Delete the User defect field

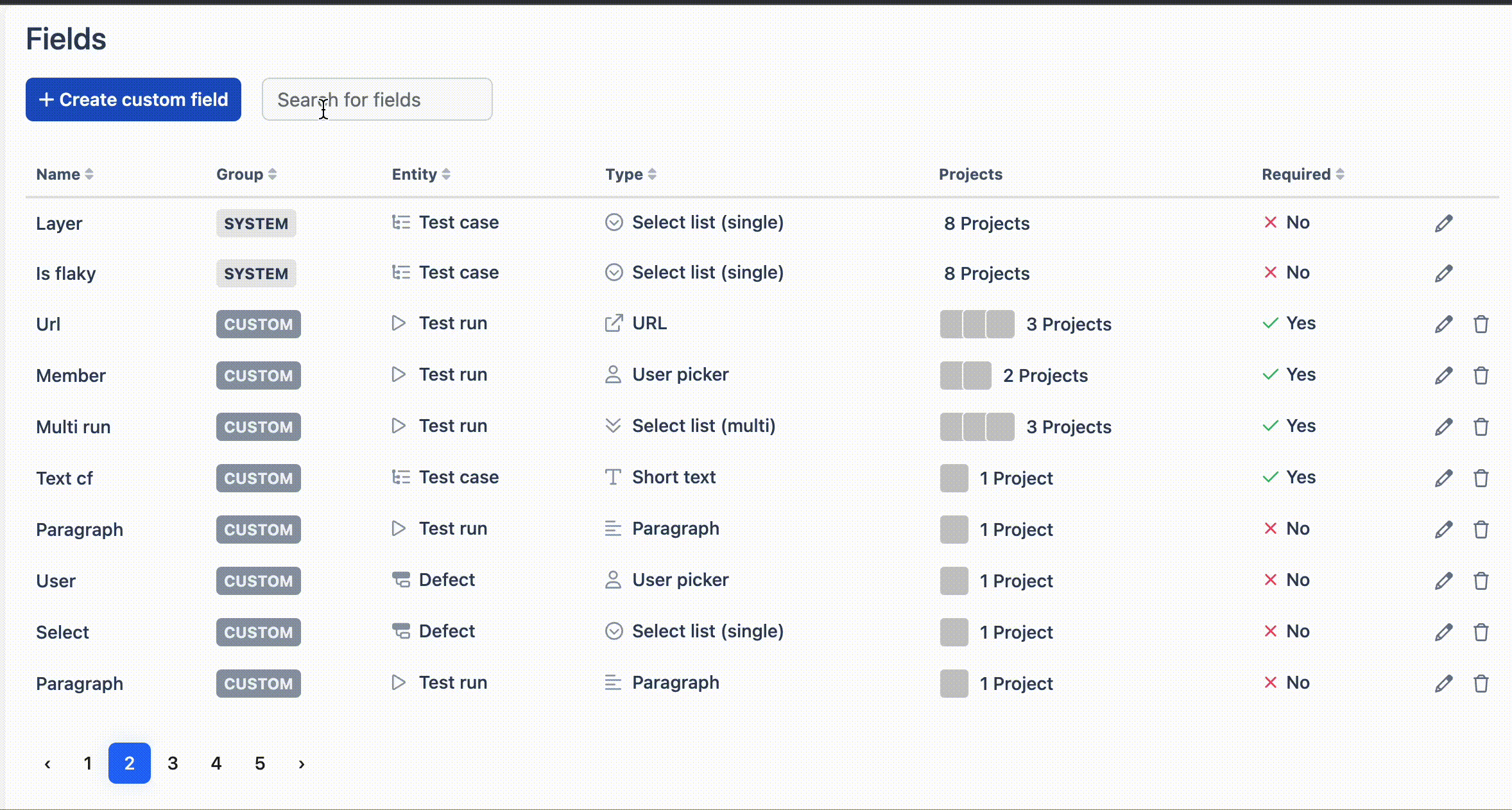pyautogui.click(x=1481, y=581)
